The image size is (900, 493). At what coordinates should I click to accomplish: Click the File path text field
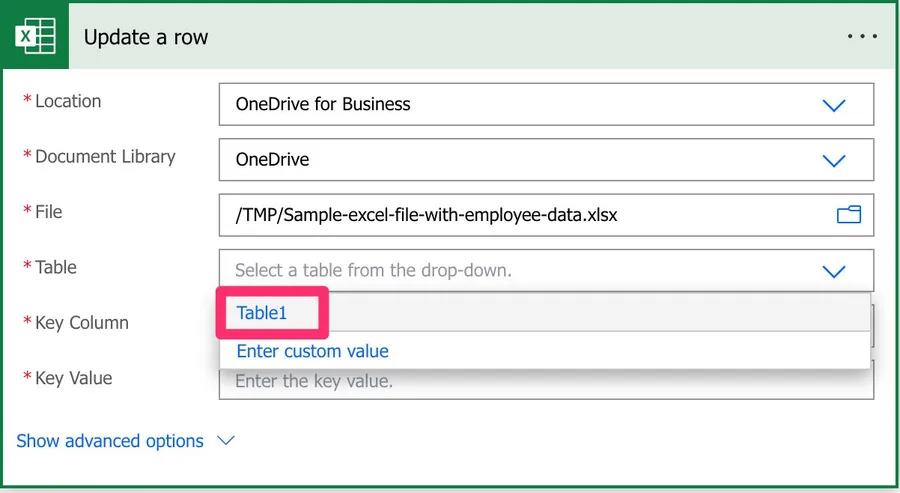click(520, 215)
